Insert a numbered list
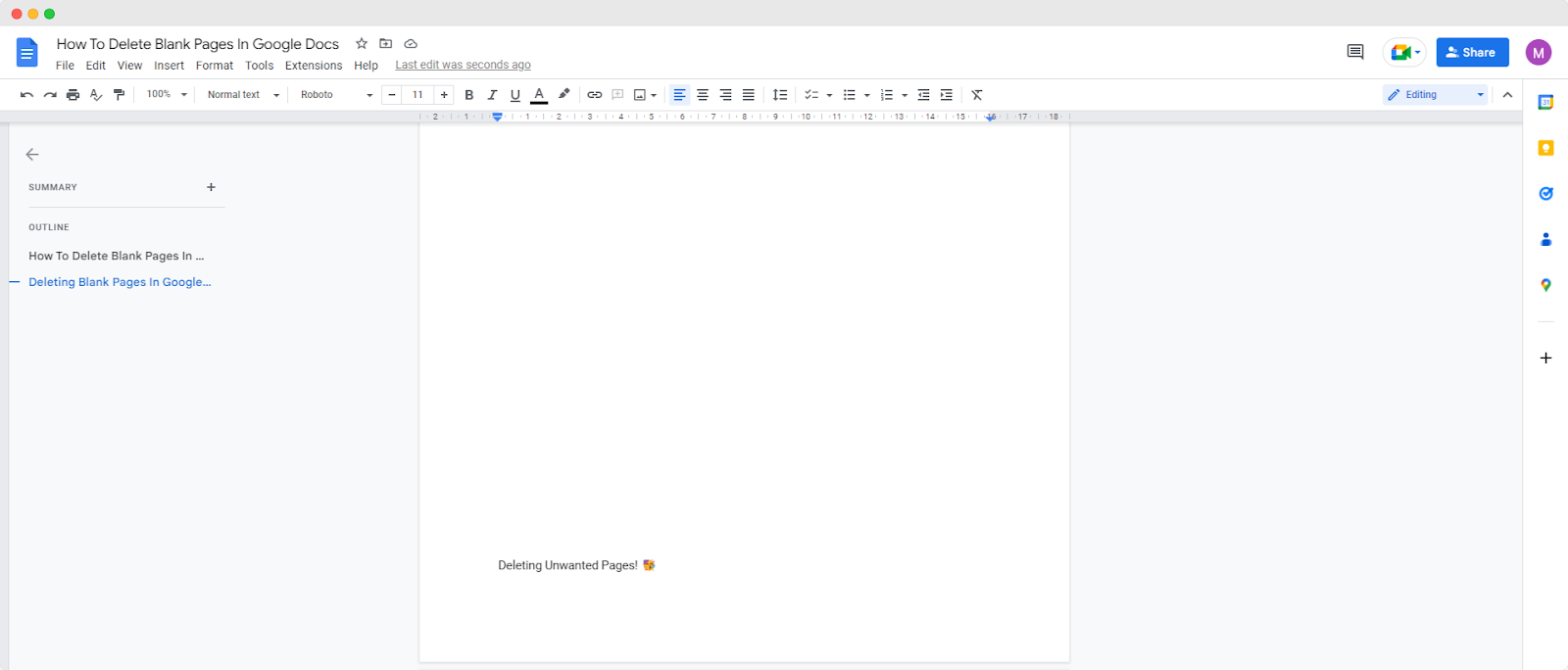The image size is (1568, 670). coord(887,95)
